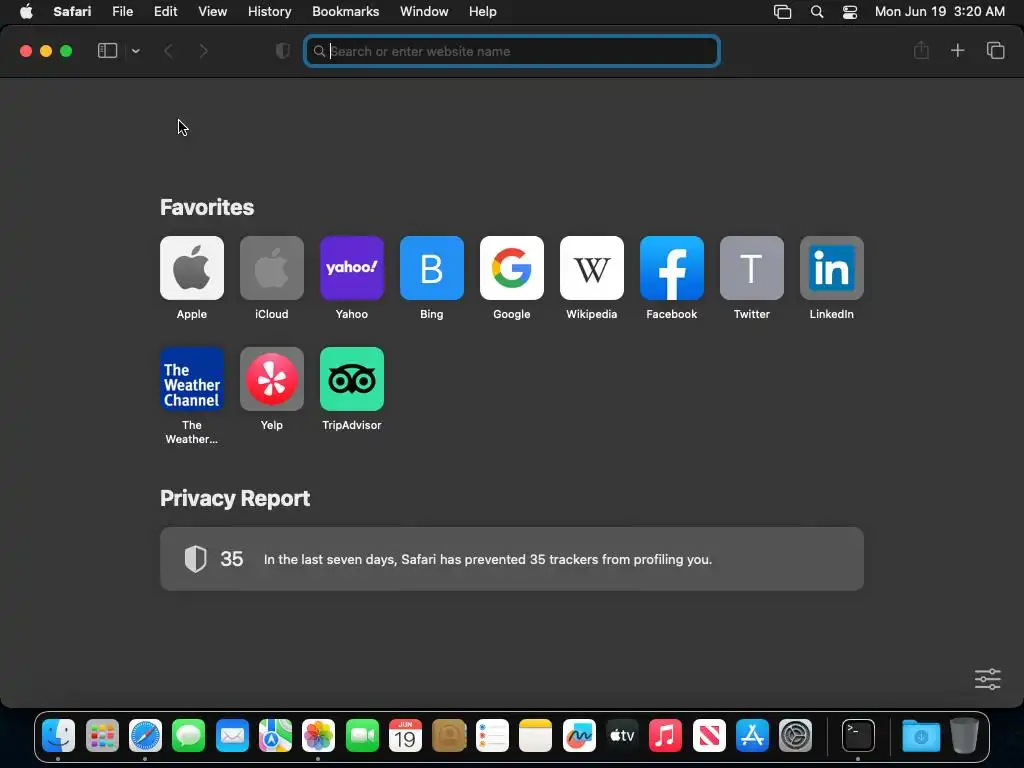Go forward to next page
The height and width of the screenshot is (768, 1024).
point(203,51)
